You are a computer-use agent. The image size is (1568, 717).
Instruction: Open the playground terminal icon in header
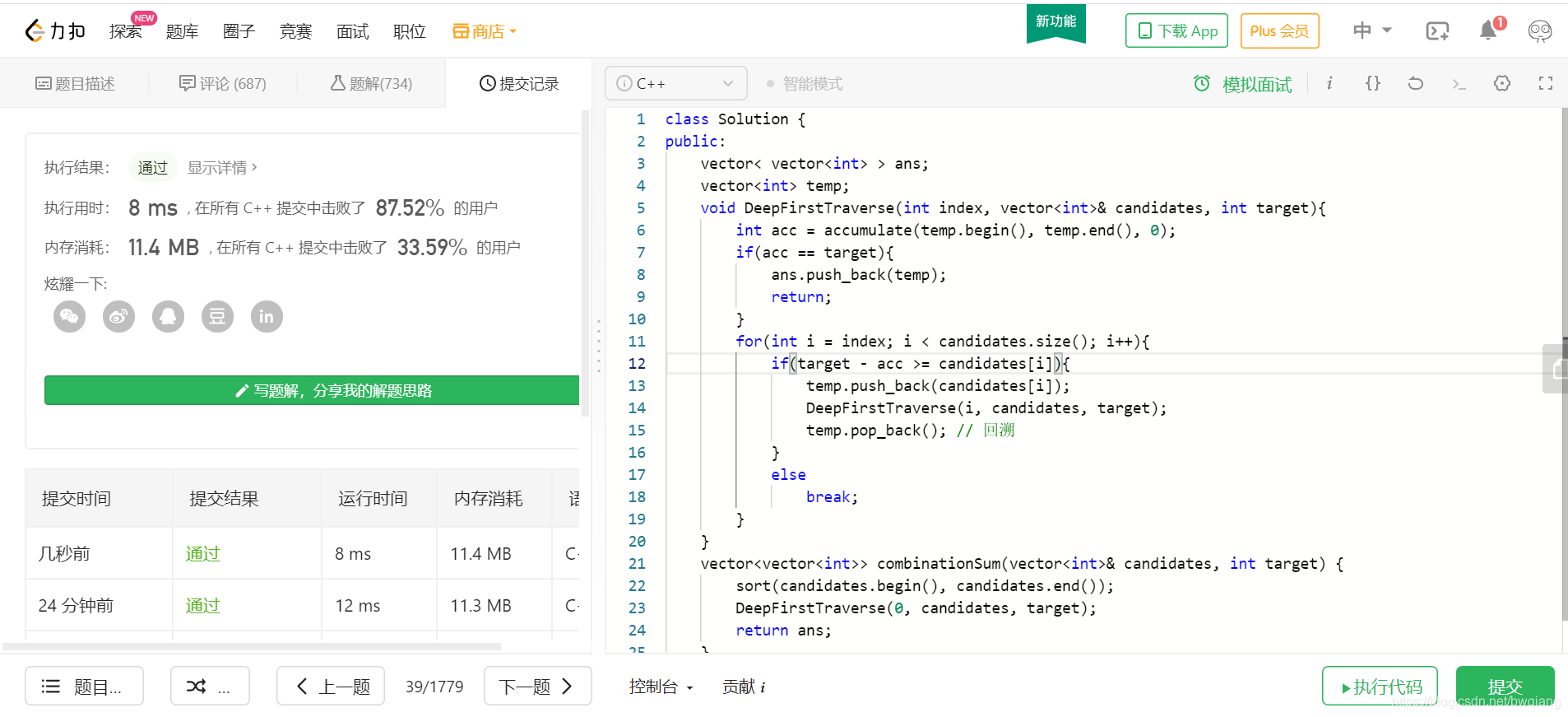pos(1437,31)
